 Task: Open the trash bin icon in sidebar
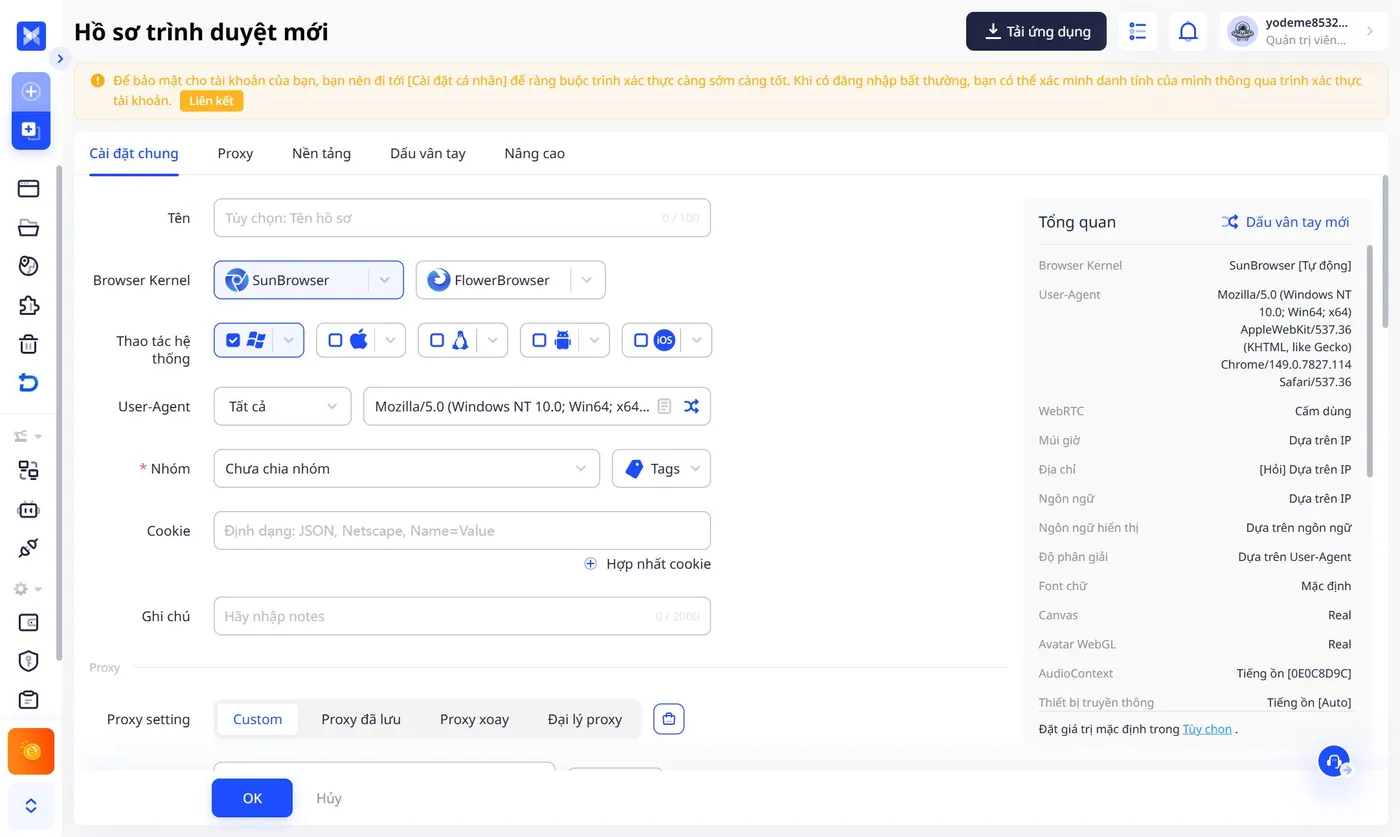29,344
